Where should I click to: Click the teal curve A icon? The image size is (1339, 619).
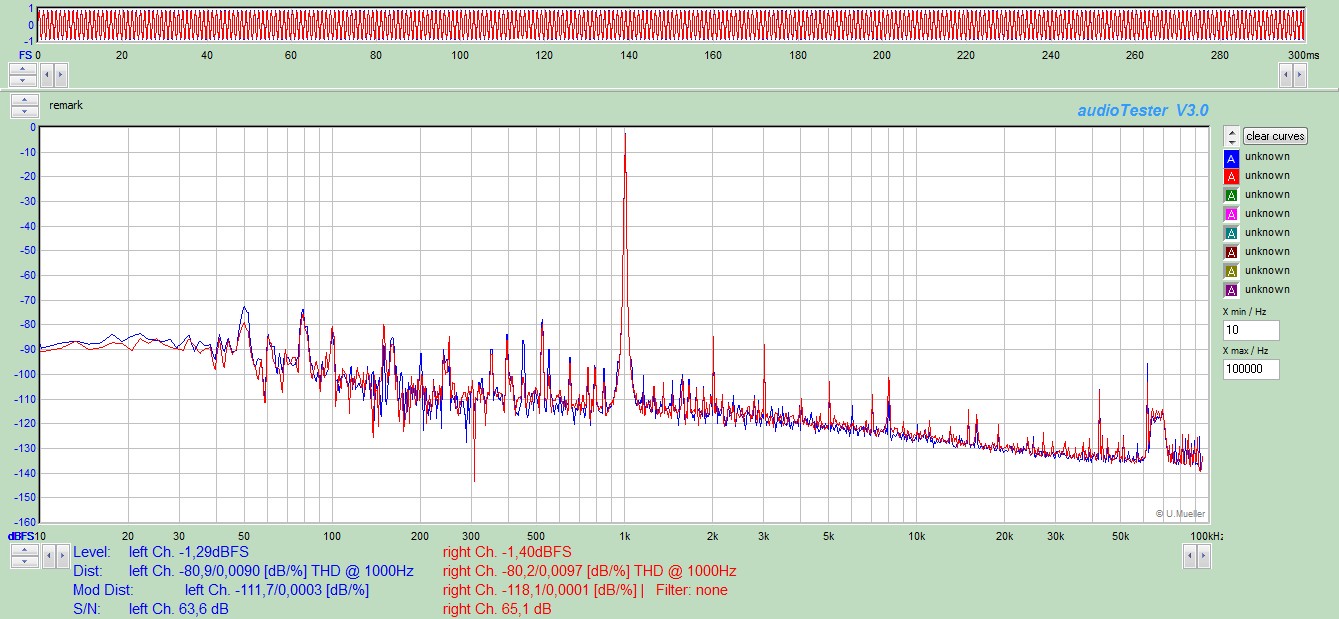(x=1231, y=233)
